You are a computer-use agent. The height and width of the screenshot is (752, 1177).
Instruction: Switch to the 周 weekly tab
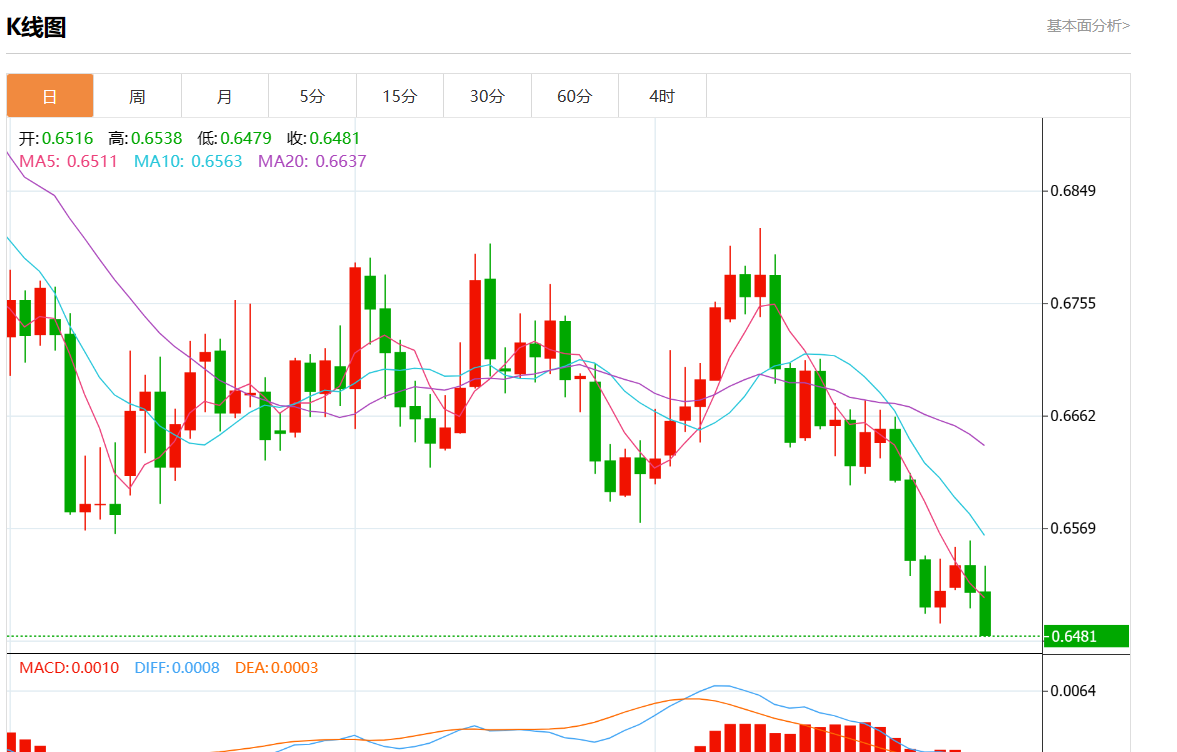[x=137, y=96]
